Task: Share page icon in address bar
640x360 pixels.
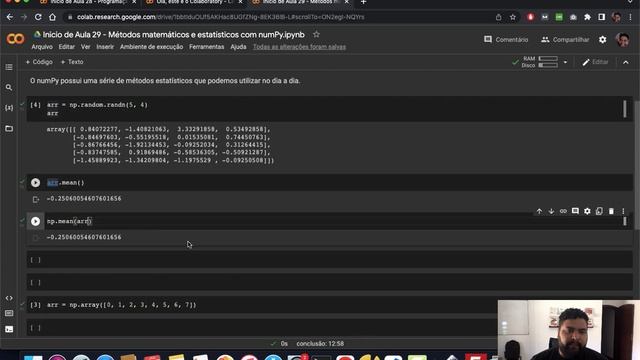Action: tap(498, 17)
